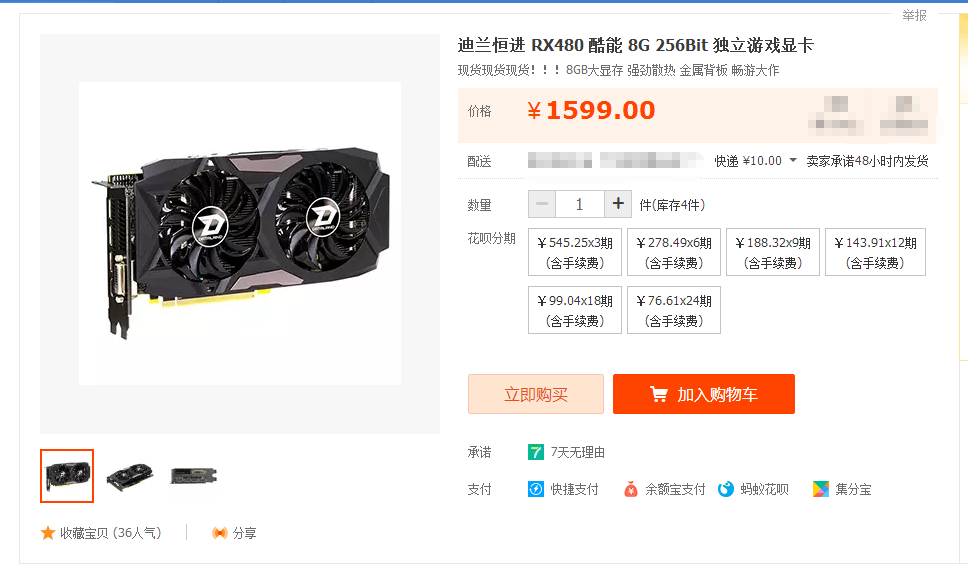Image resolution: width=968 pixels, height=573 pixels.
Task: Decrease quantity with the minus button
Action: coord(542,204)
